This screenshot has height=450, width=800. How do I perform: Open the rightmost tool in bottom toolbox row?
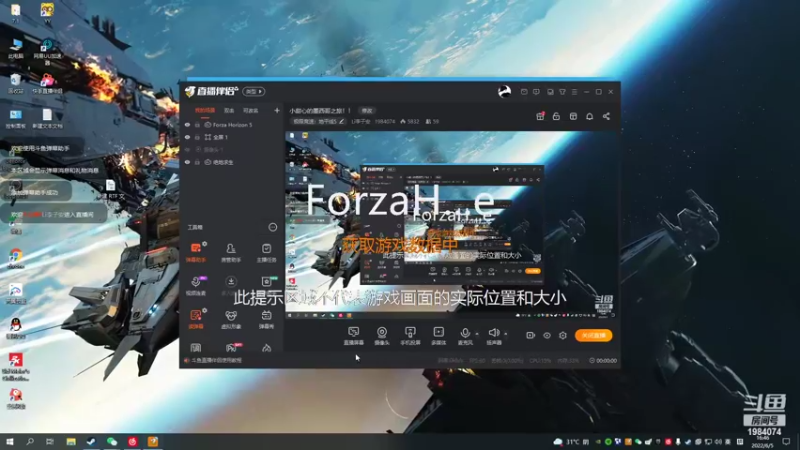coord(266,348)
